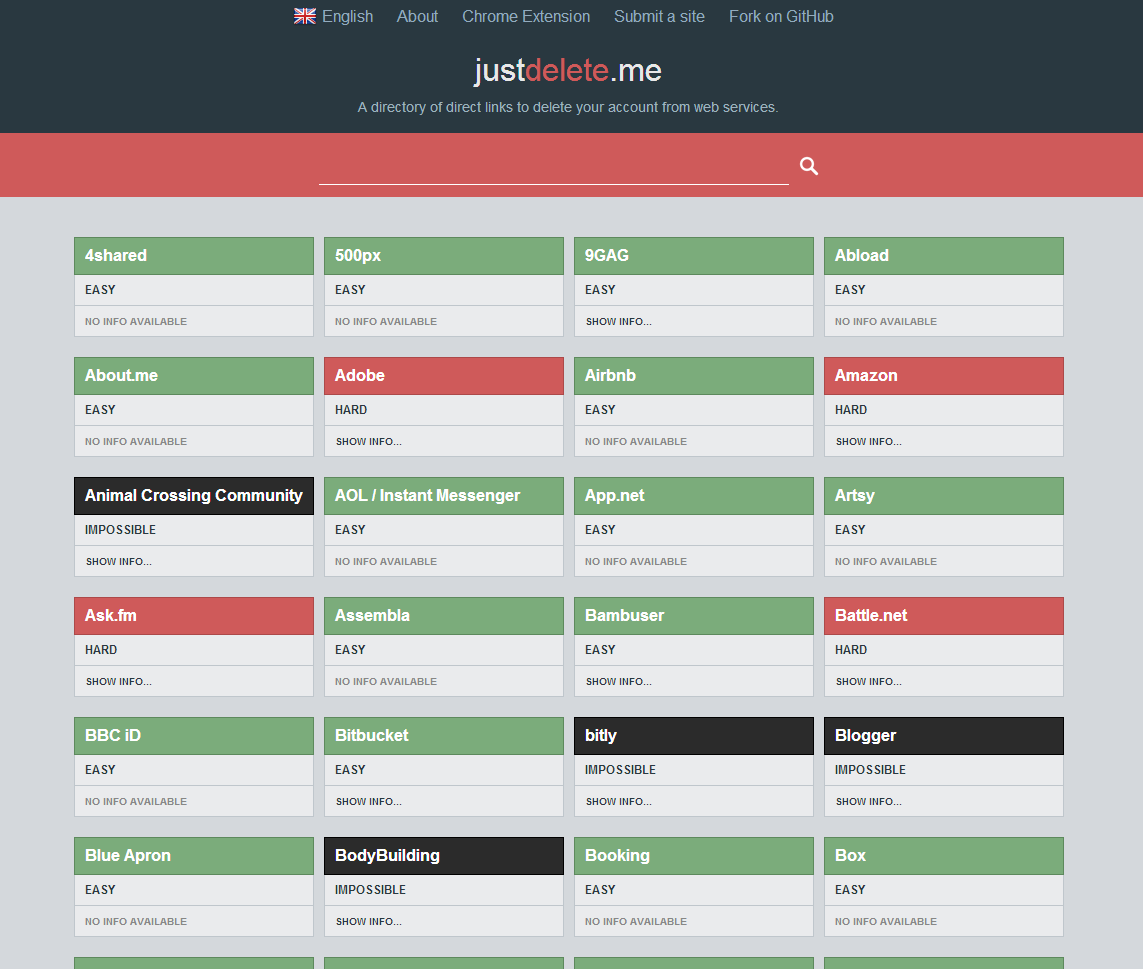Viewport: 1143px width, 969px height.
Task: Click the search magnifier icon
Action: point(808,165)
